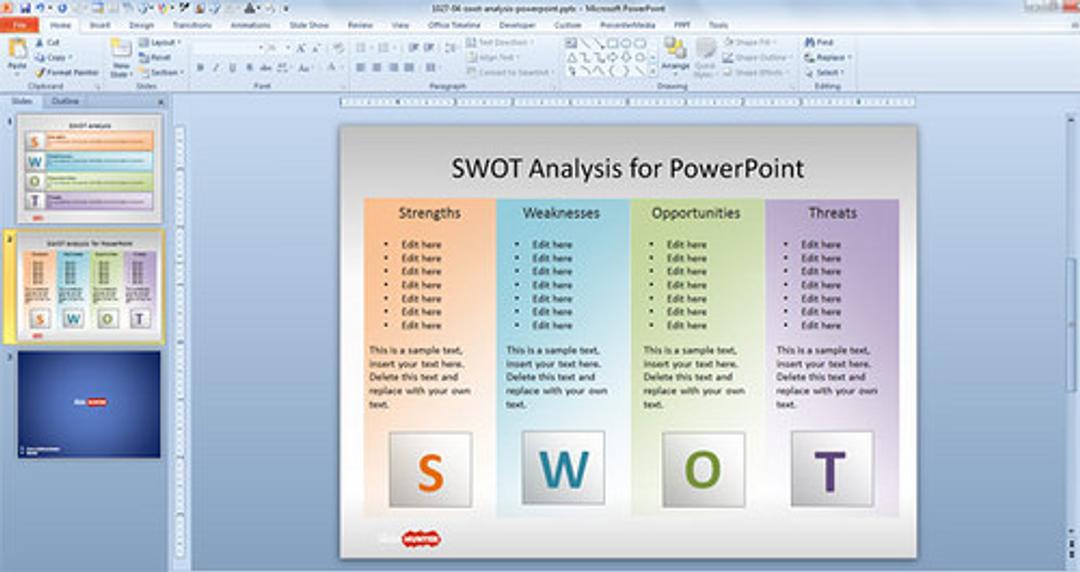1080x572 pixels.
Task: Switch to the Transitions tab
Action: [192, 25]
